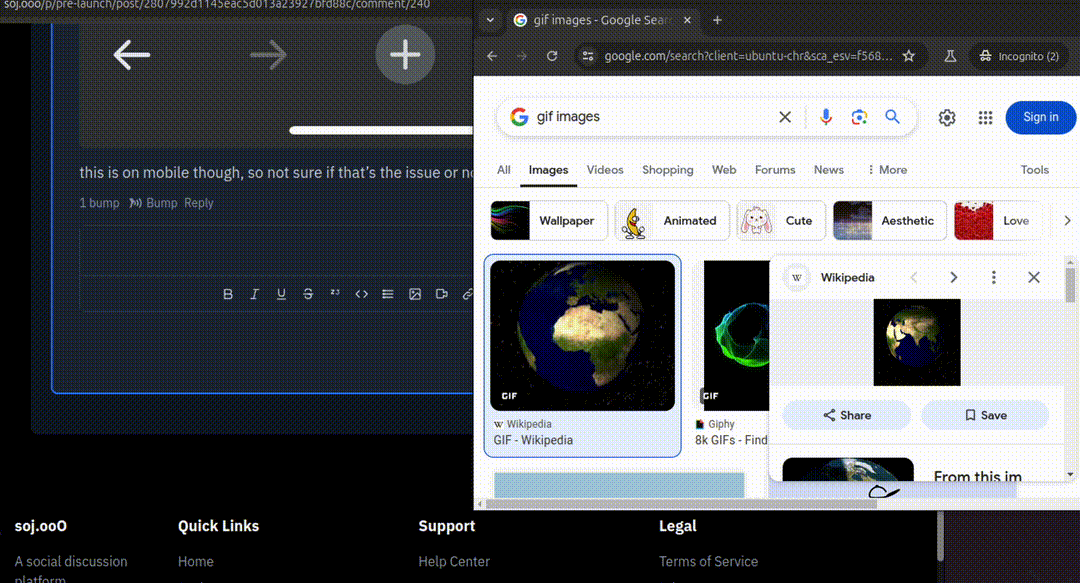
Task: Click the round plus button in the soj.ooO post
Action: click(x=405, y=54)
